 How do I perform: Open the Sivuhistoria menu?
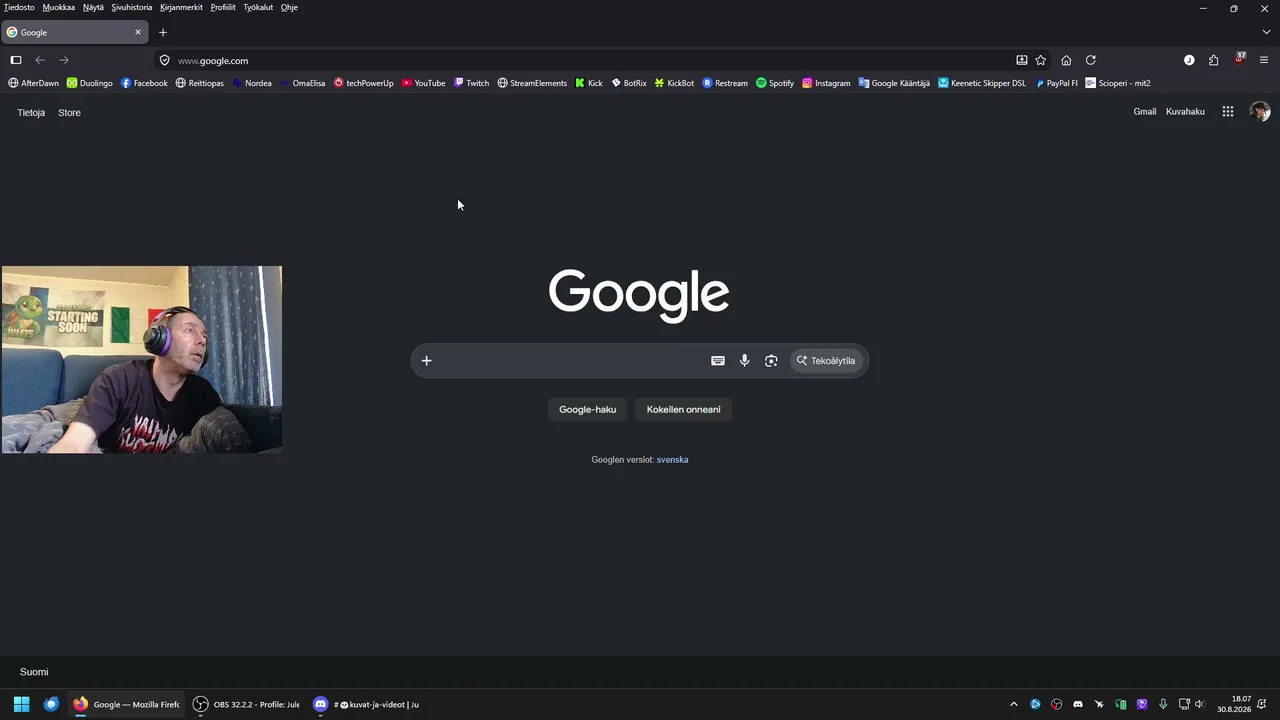coord(132,7)
